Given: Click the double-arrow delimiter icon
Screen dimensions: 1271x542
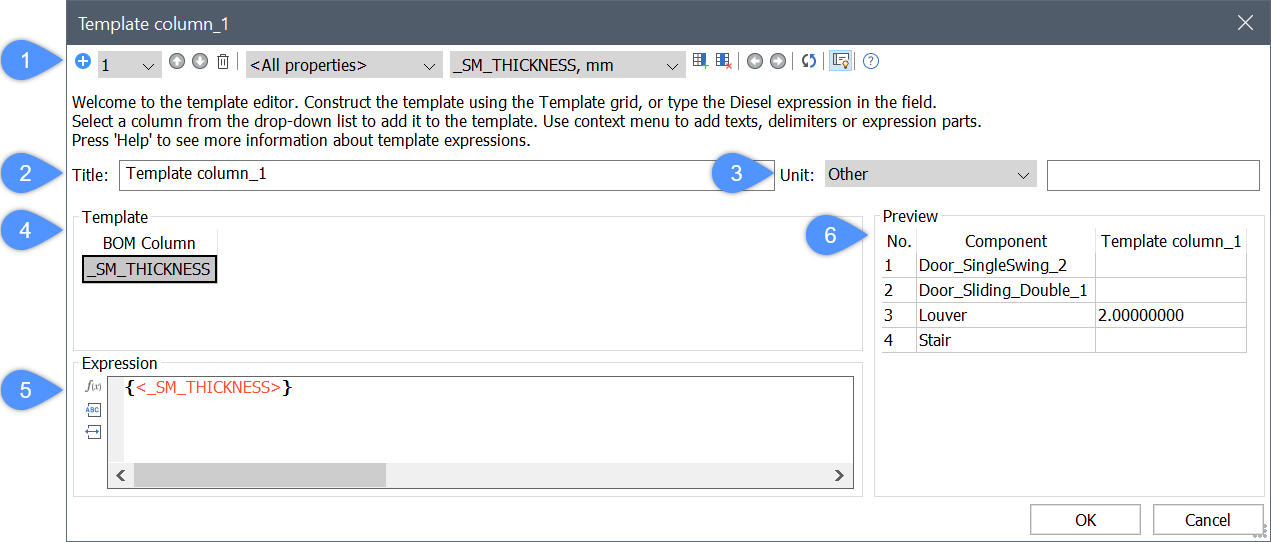Looking at the screenshot, I should coord(93,432).
